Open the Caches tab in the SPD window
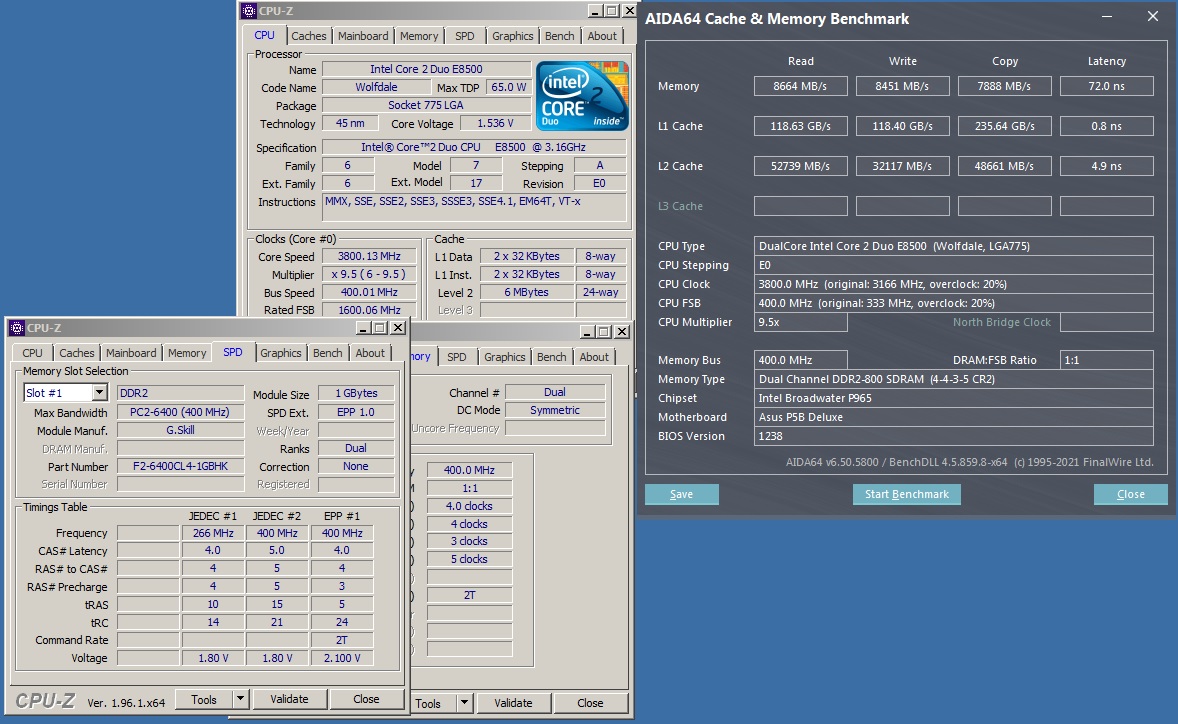This screenshot has width=1178, height=724. (x=77, y=353)
